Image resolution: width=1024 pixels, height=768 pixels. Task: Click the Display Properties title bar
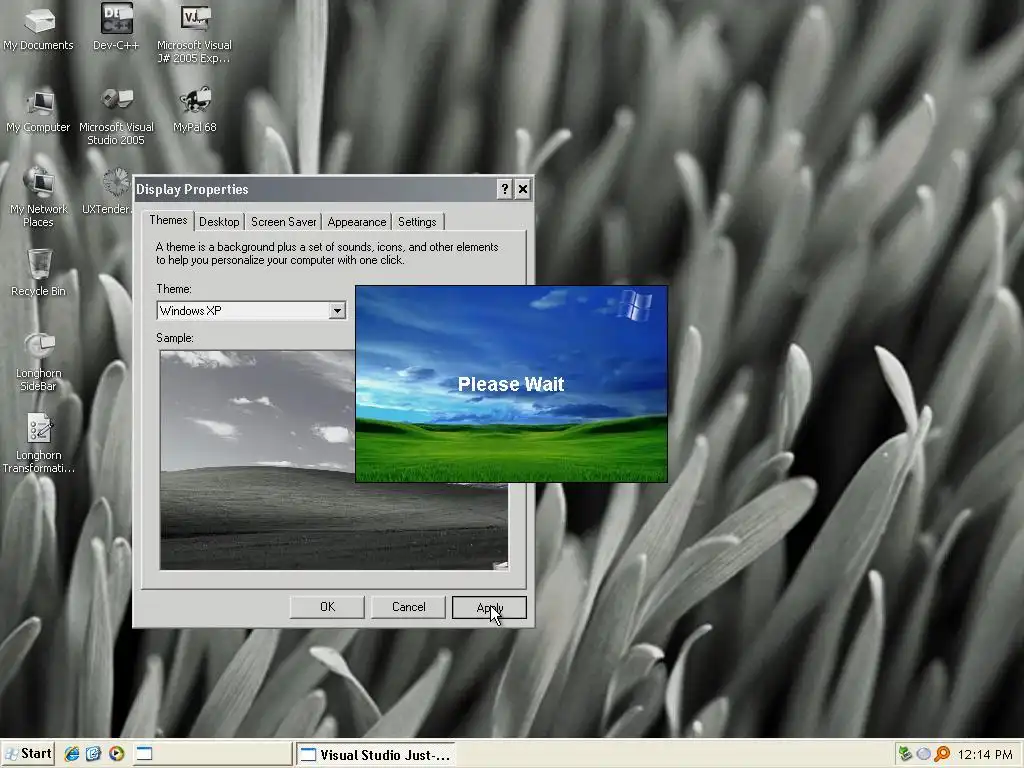pos(313,189)
